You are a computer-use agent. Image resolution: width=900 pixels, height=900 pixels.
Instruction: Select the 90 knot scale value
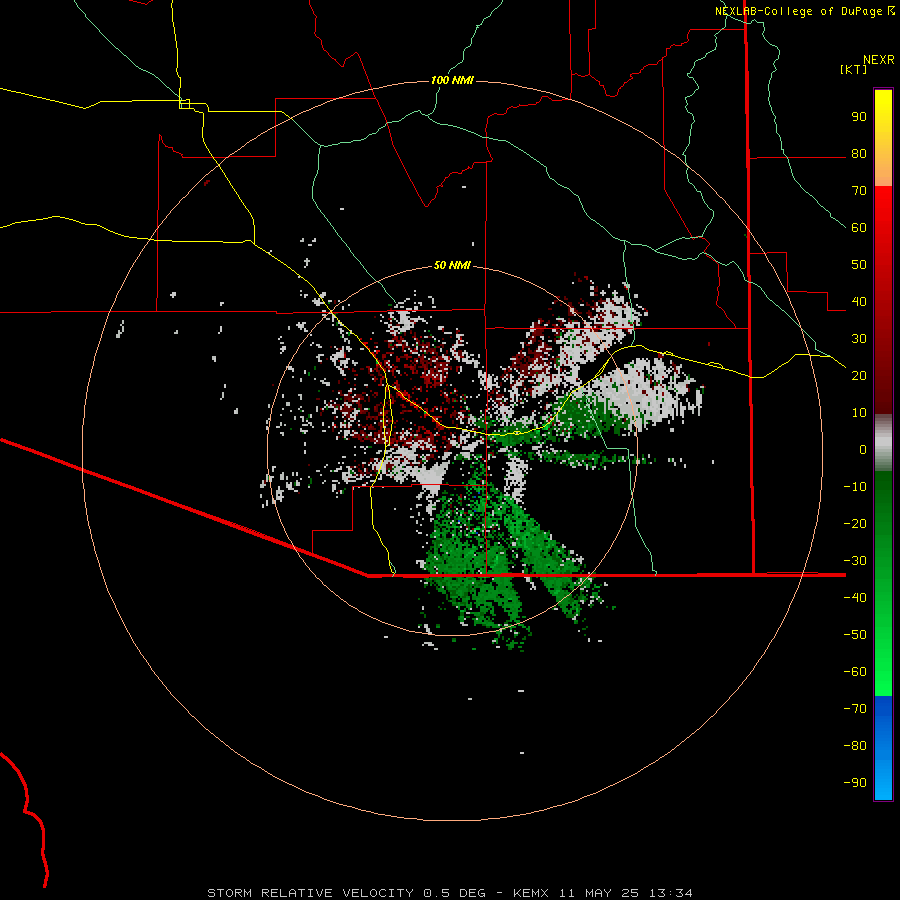859,117
